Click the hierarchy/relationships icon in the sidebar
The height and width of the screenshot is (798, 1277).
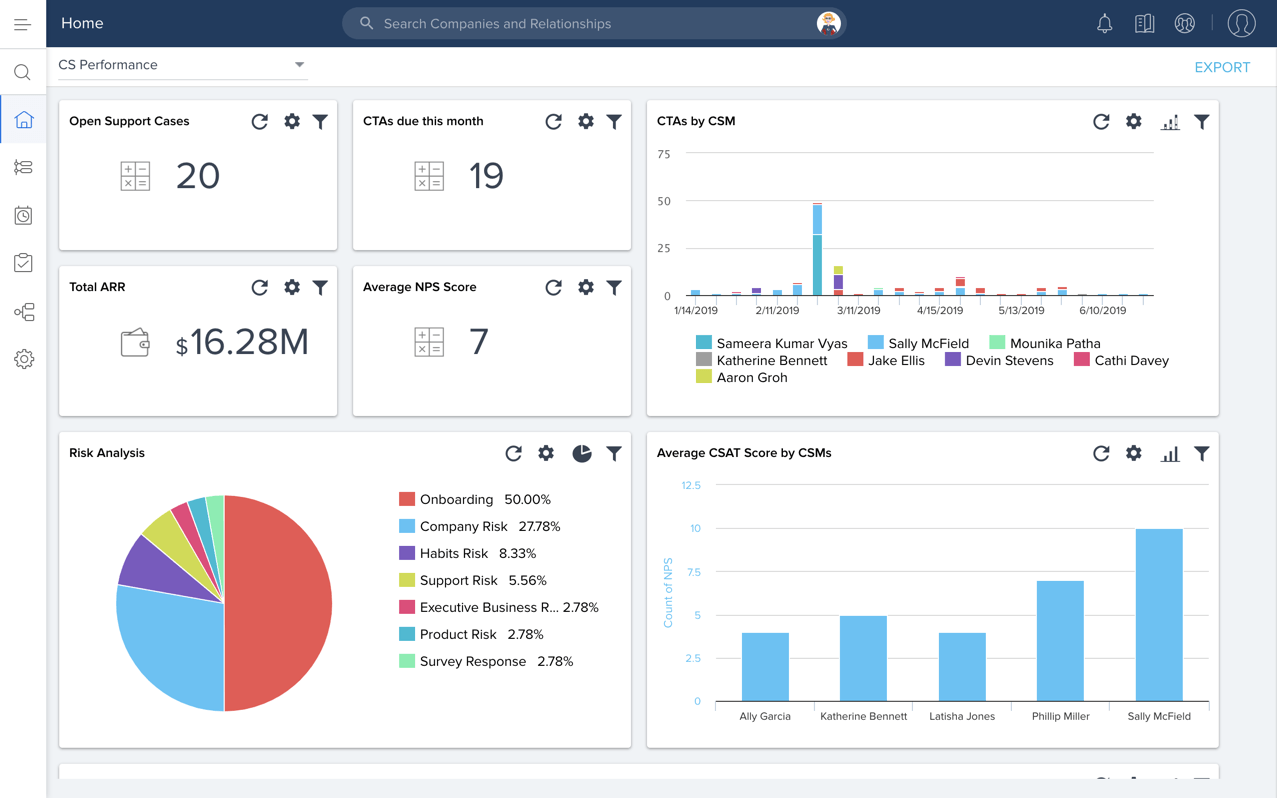22,311
